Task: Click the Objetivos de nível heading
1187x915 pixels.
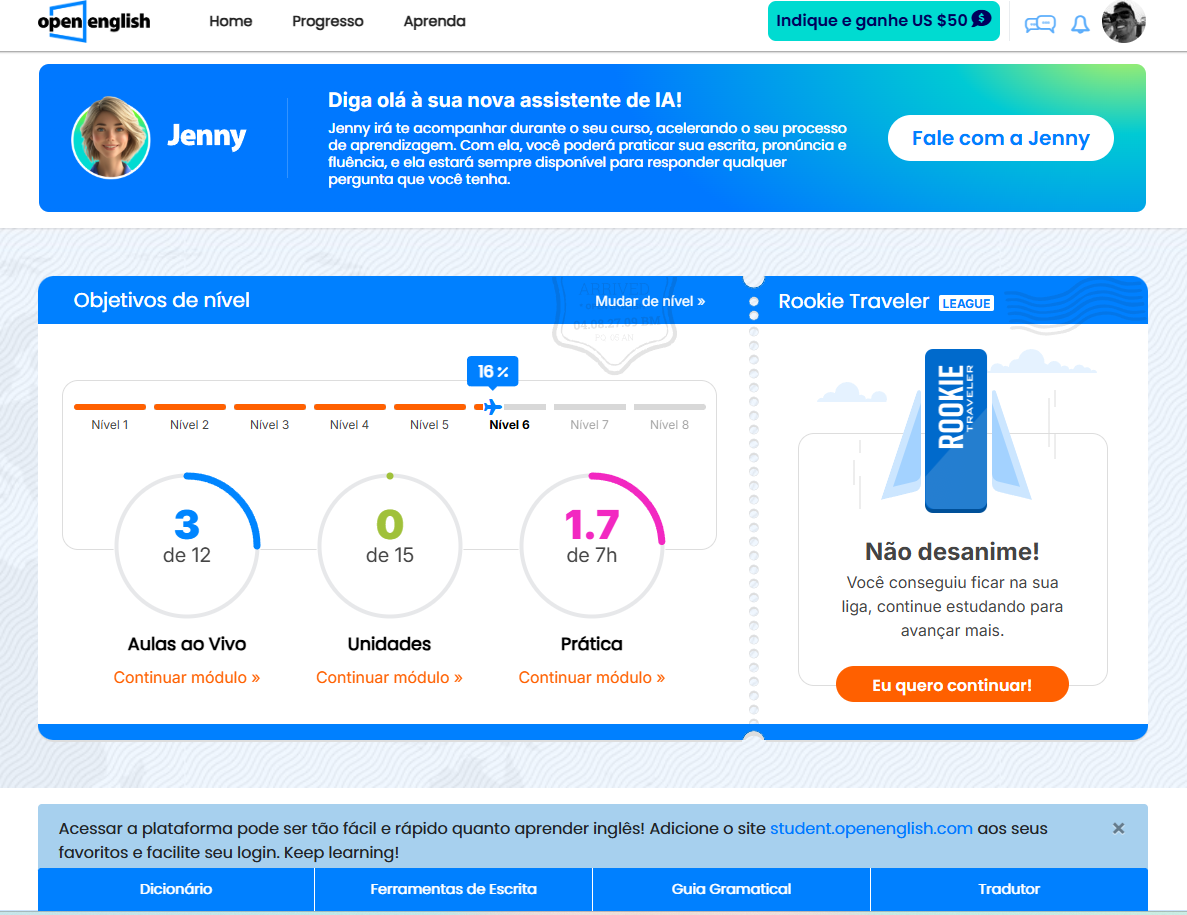Action: (161, 300)
